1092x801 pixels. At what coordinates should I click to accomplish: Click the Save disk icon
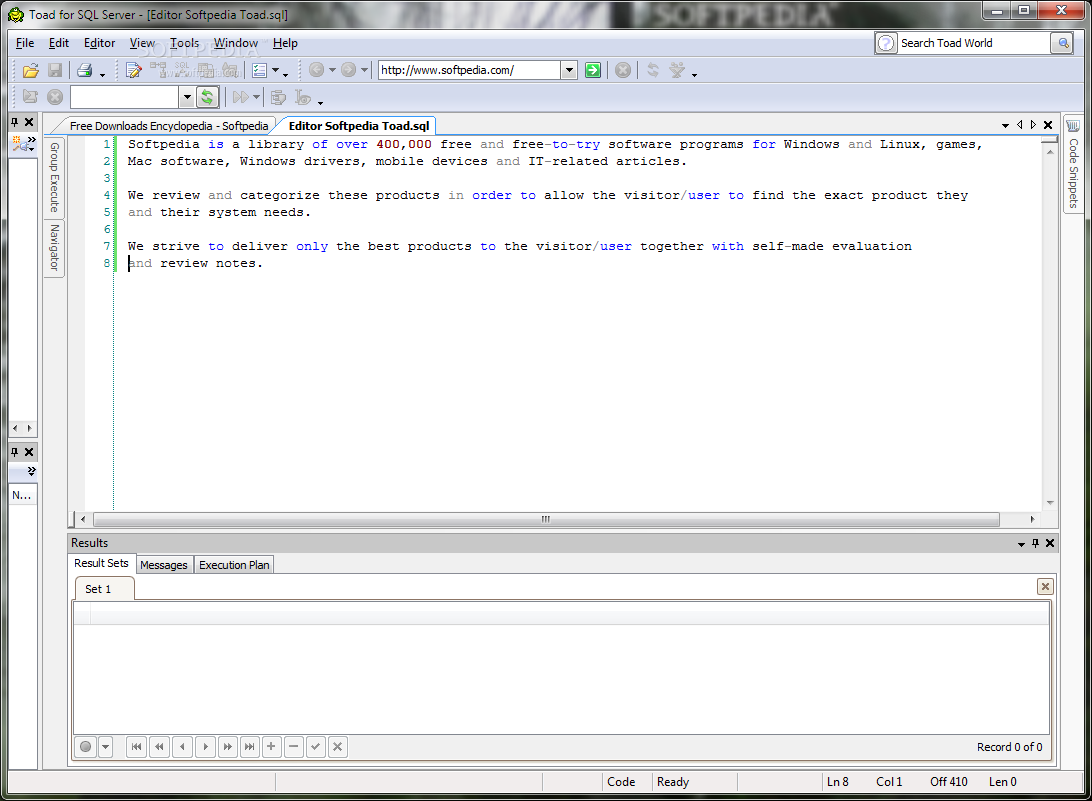coord(55,70)
